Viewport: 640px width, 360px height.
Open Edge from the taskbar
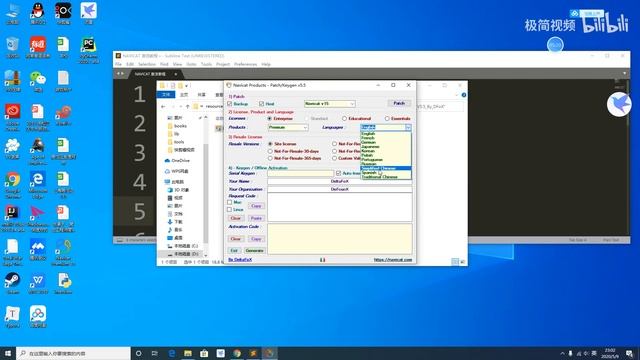pyautogui.click(x=172, y=353)
